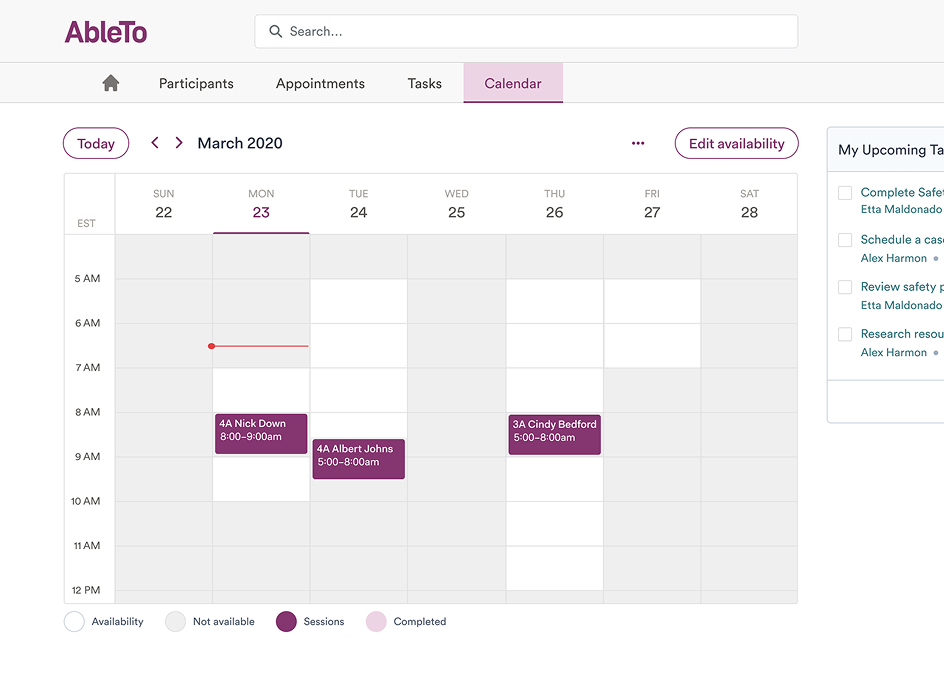Screen dimensions: 944x694
Task: Check the Review safety task checkbox
Action: 845,287
